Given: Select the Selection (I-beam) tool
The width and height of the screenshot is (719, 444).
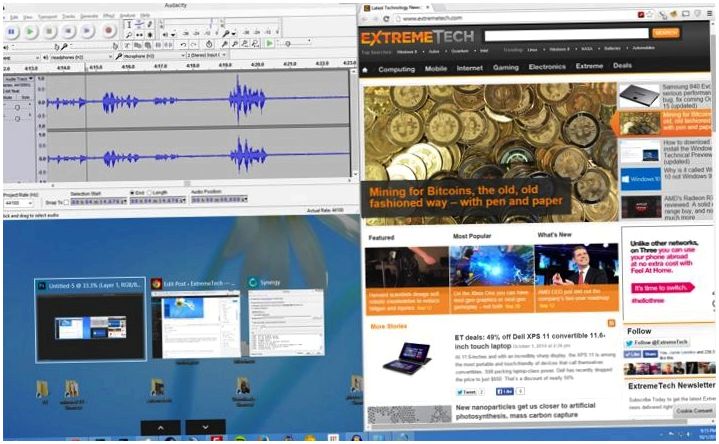Looking at the screenshot, I should pos(129,25).
